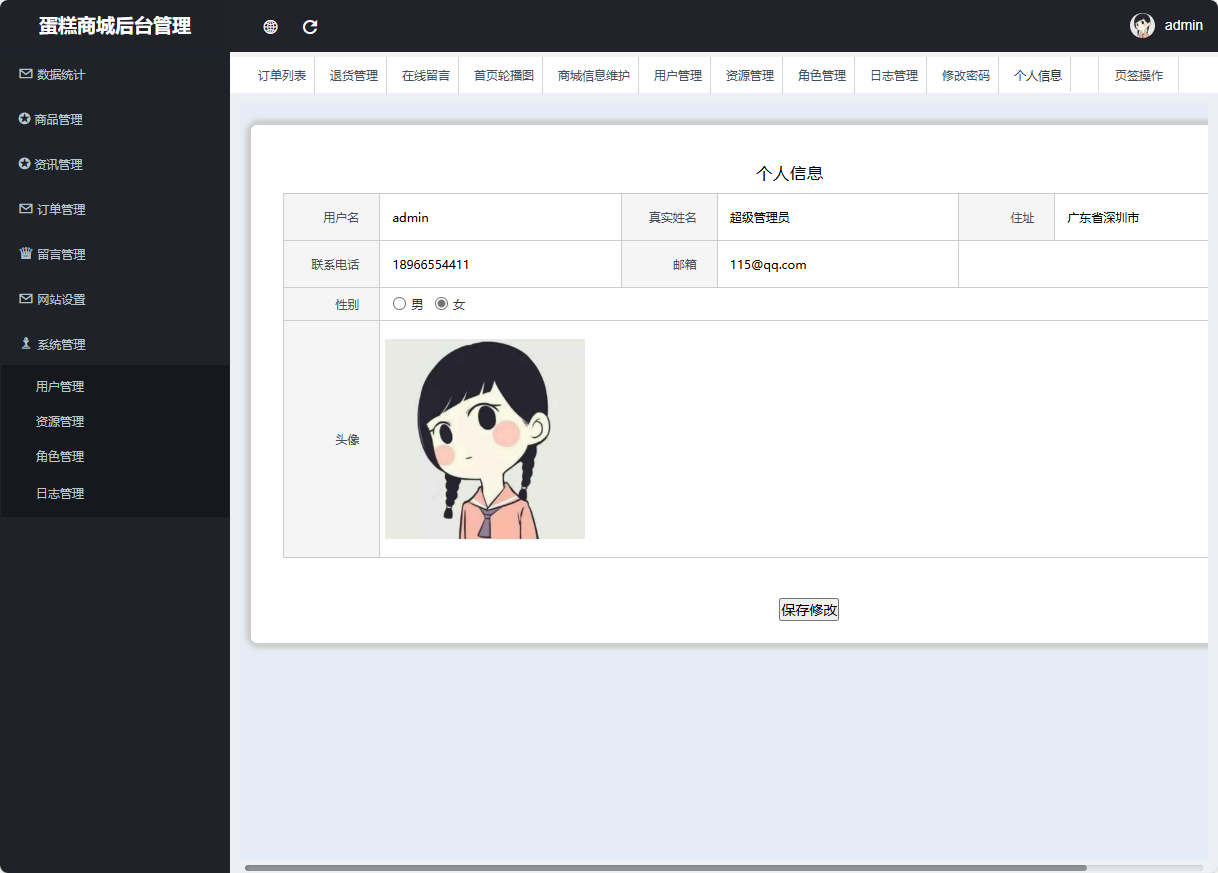
Task: Click the person icon beside 系统管理
Action: (x=25, y=343)
